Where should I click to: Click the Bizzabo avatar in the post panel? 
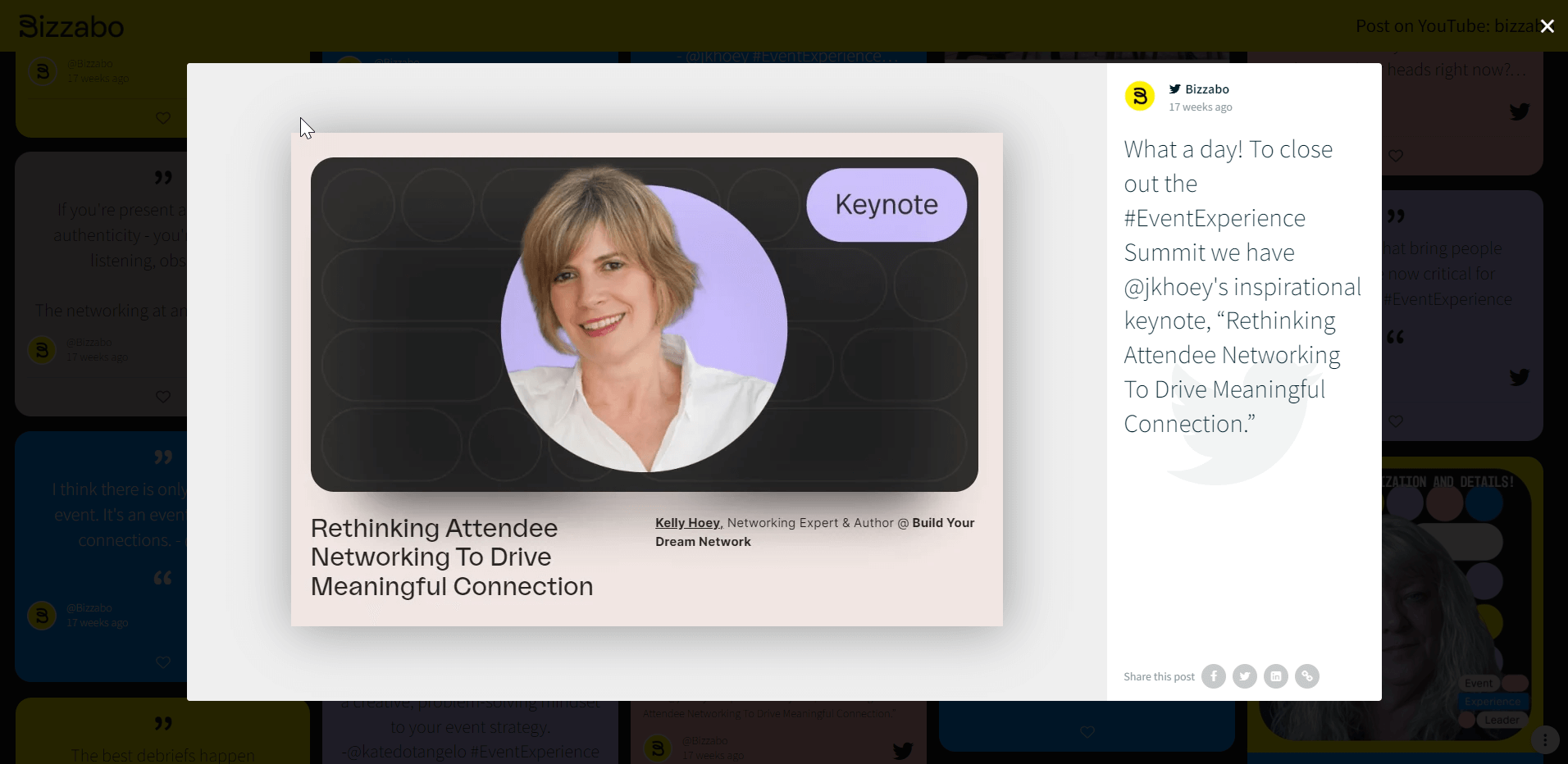(x=1140, y=96)
